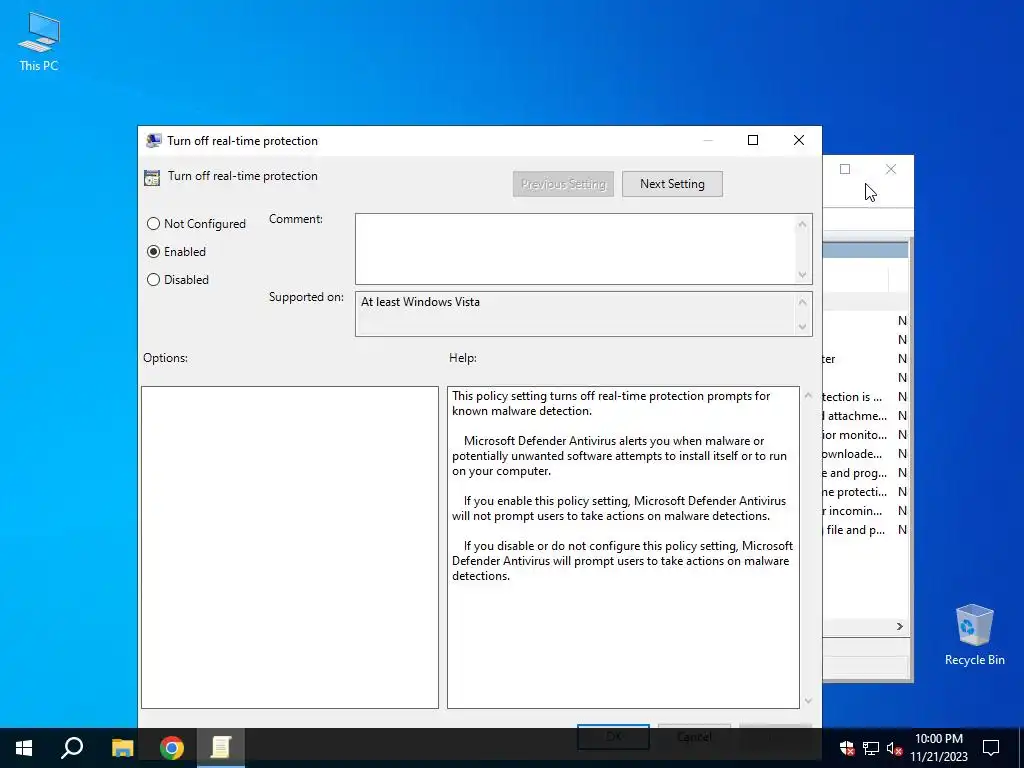Image resolution: width=1024 pixels, height=768 pixels.
Task: Close the Turn off real-time protection dialog
Action: click(x=799, y=140)
